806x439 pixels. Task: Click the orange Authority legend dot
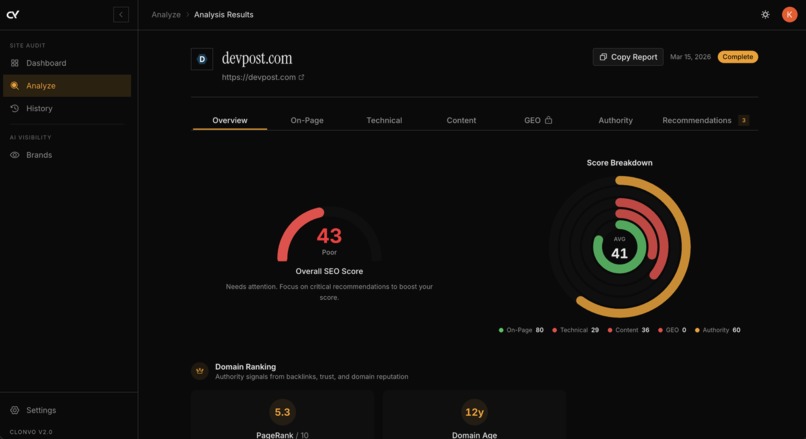pos(697,330)
